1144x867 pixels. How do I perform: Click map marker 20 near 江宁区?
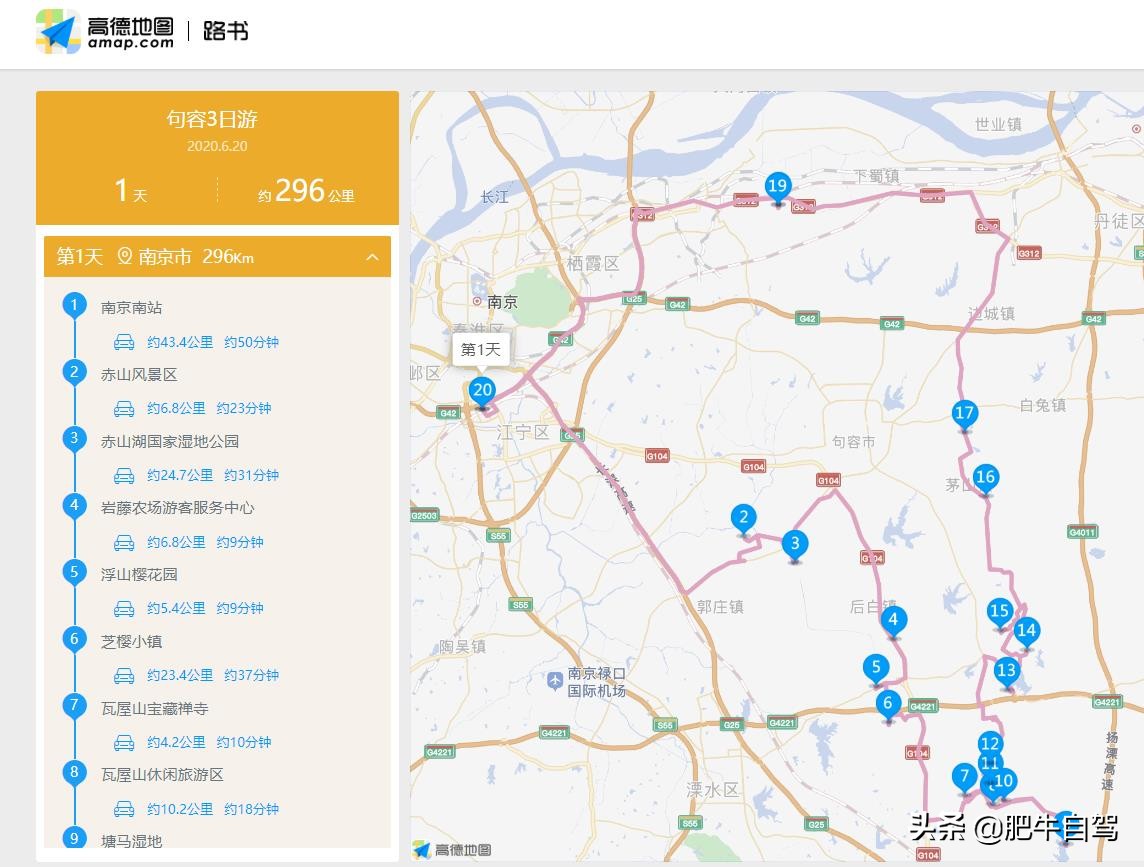[483, 390]
